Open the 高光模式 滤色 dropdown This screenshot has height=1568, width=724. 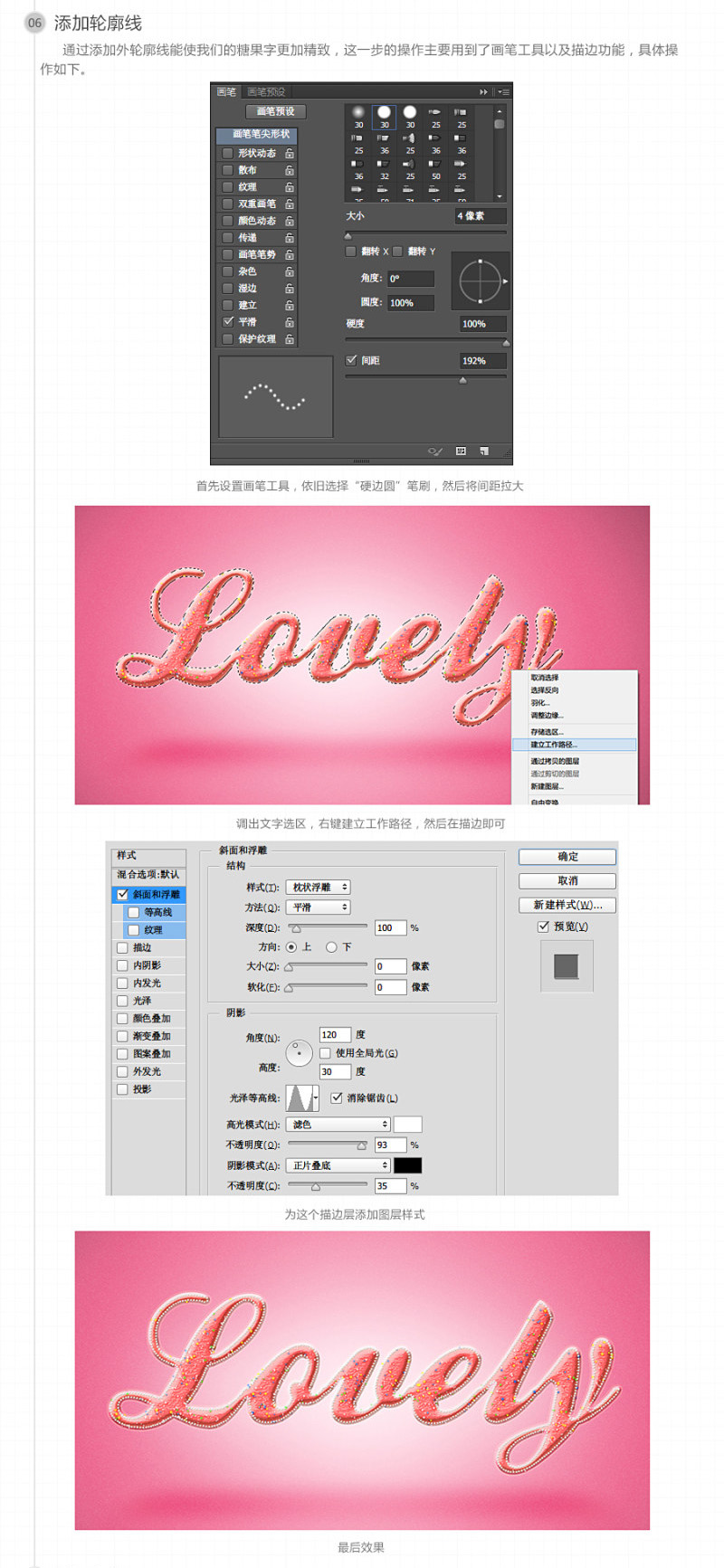coord(338,1125)
